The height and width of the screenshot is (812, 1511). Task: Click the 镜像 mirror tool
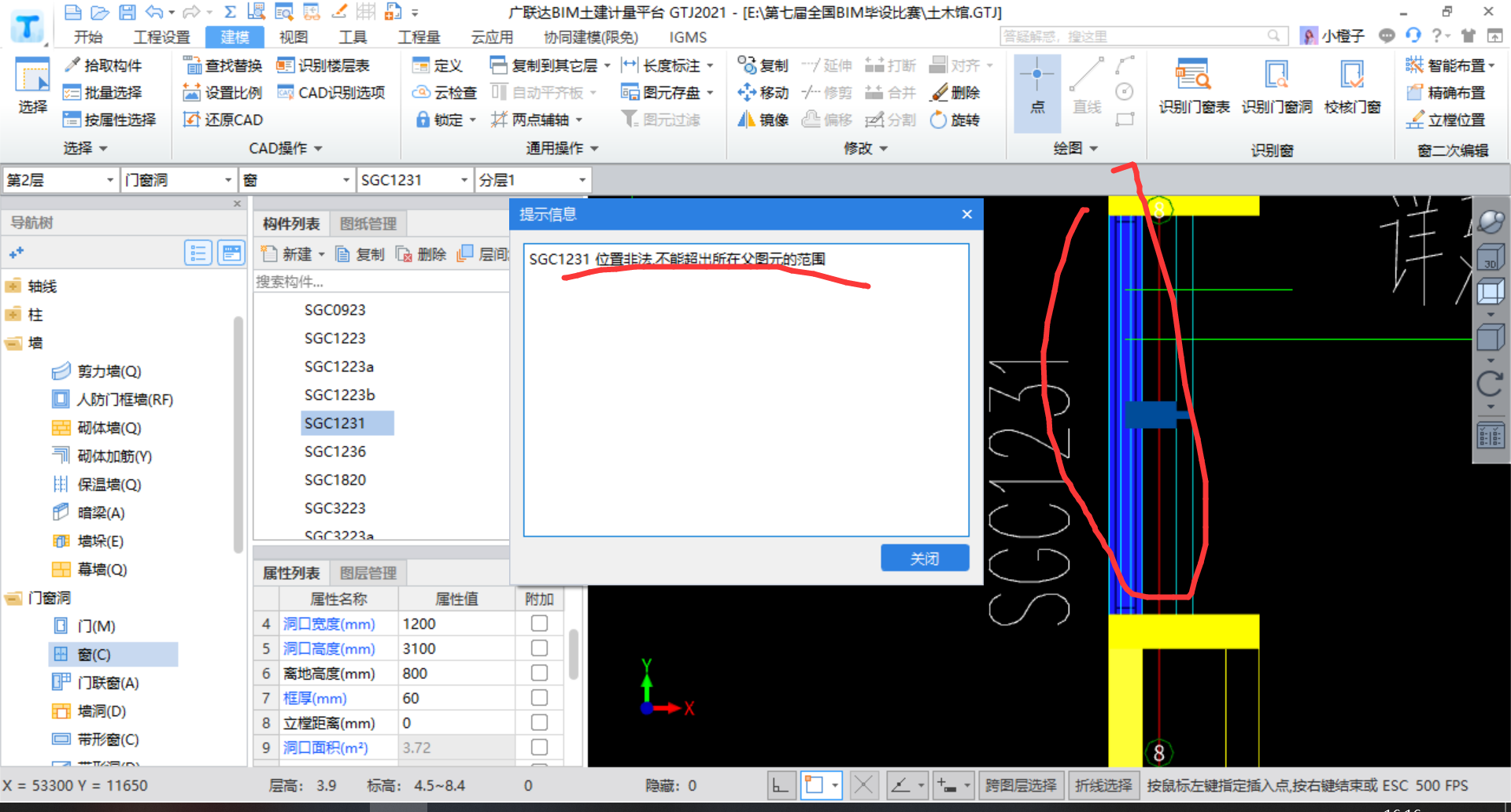pos(763,120)
